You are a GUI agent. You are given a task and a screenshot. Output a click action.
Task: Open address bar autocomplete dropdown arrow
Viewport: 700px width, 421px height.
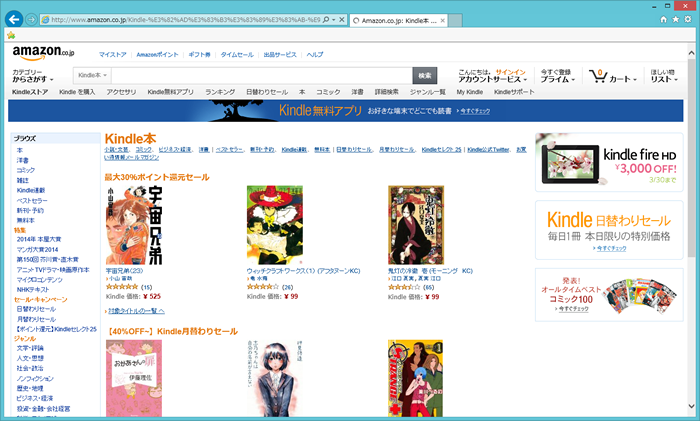(334, 20)
